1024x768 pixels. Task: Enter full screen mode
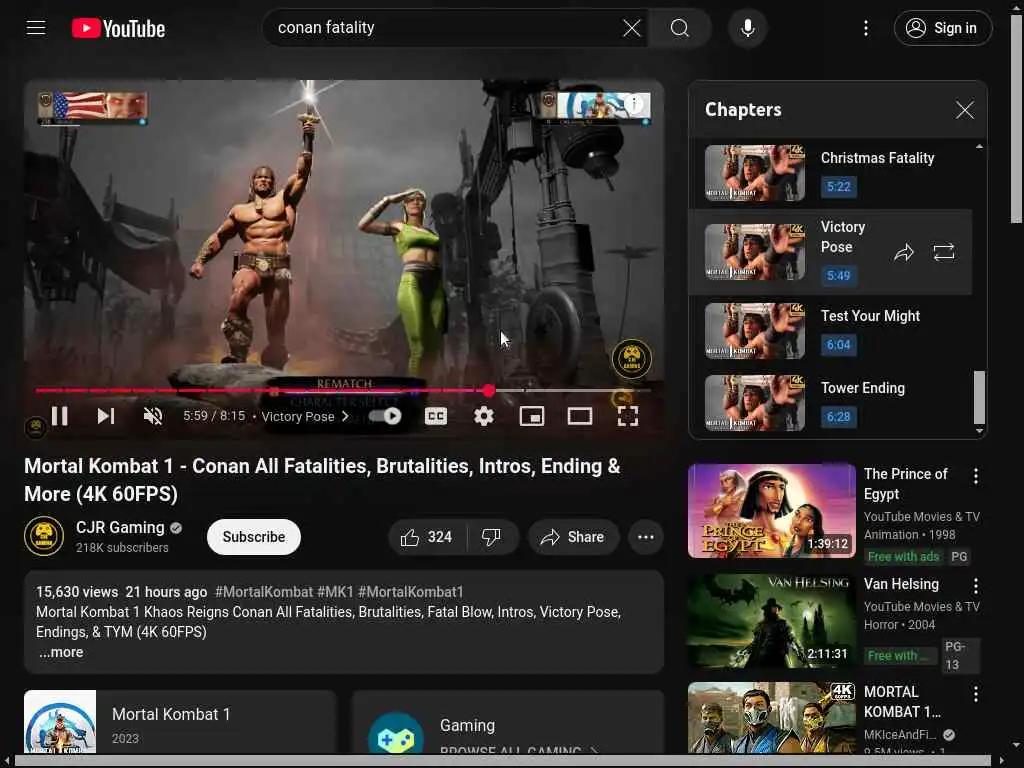click(x=628, y=416)
